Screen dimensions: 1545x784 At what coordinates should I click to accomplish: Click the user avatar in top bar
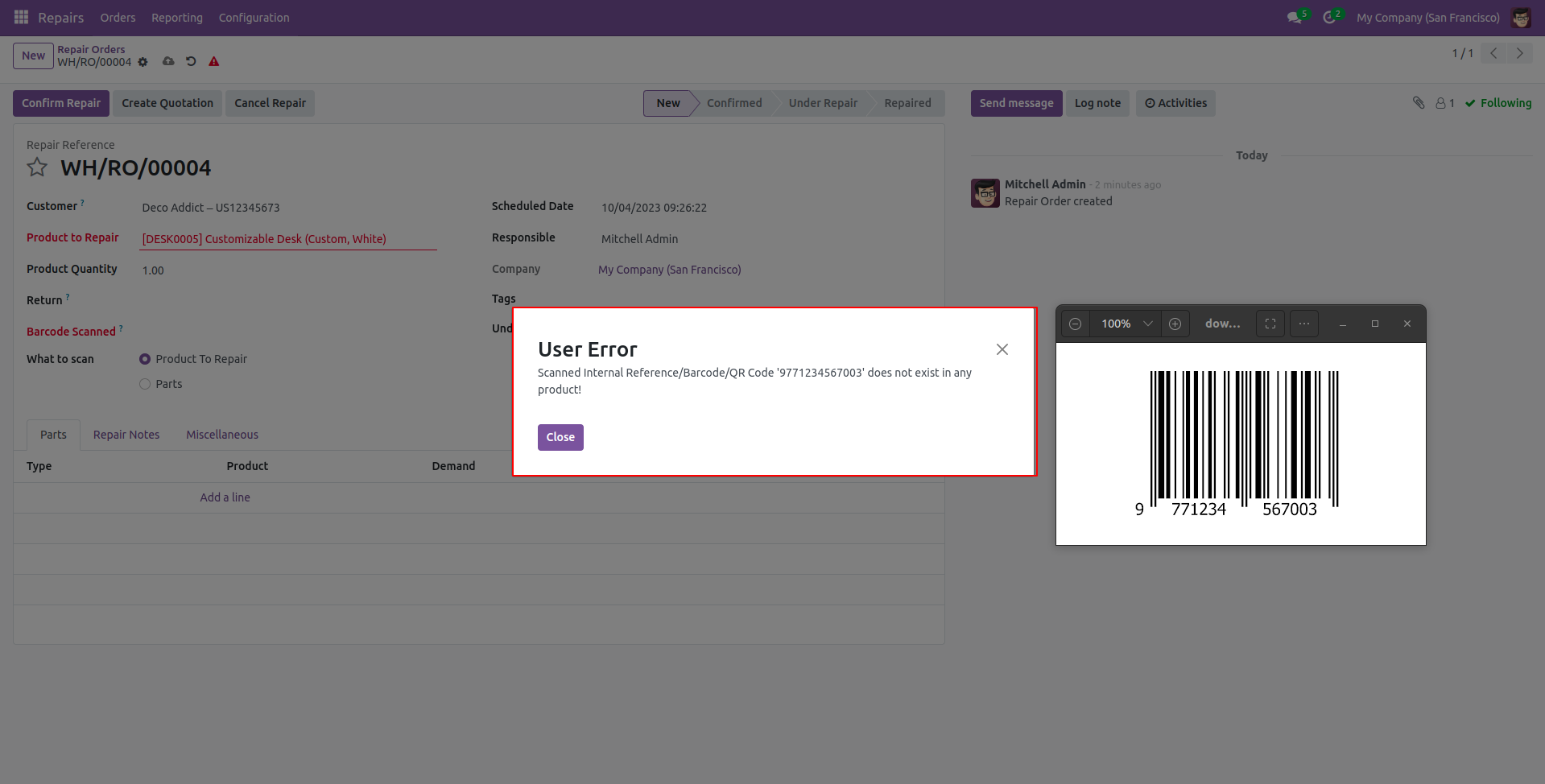point(1521,18)
